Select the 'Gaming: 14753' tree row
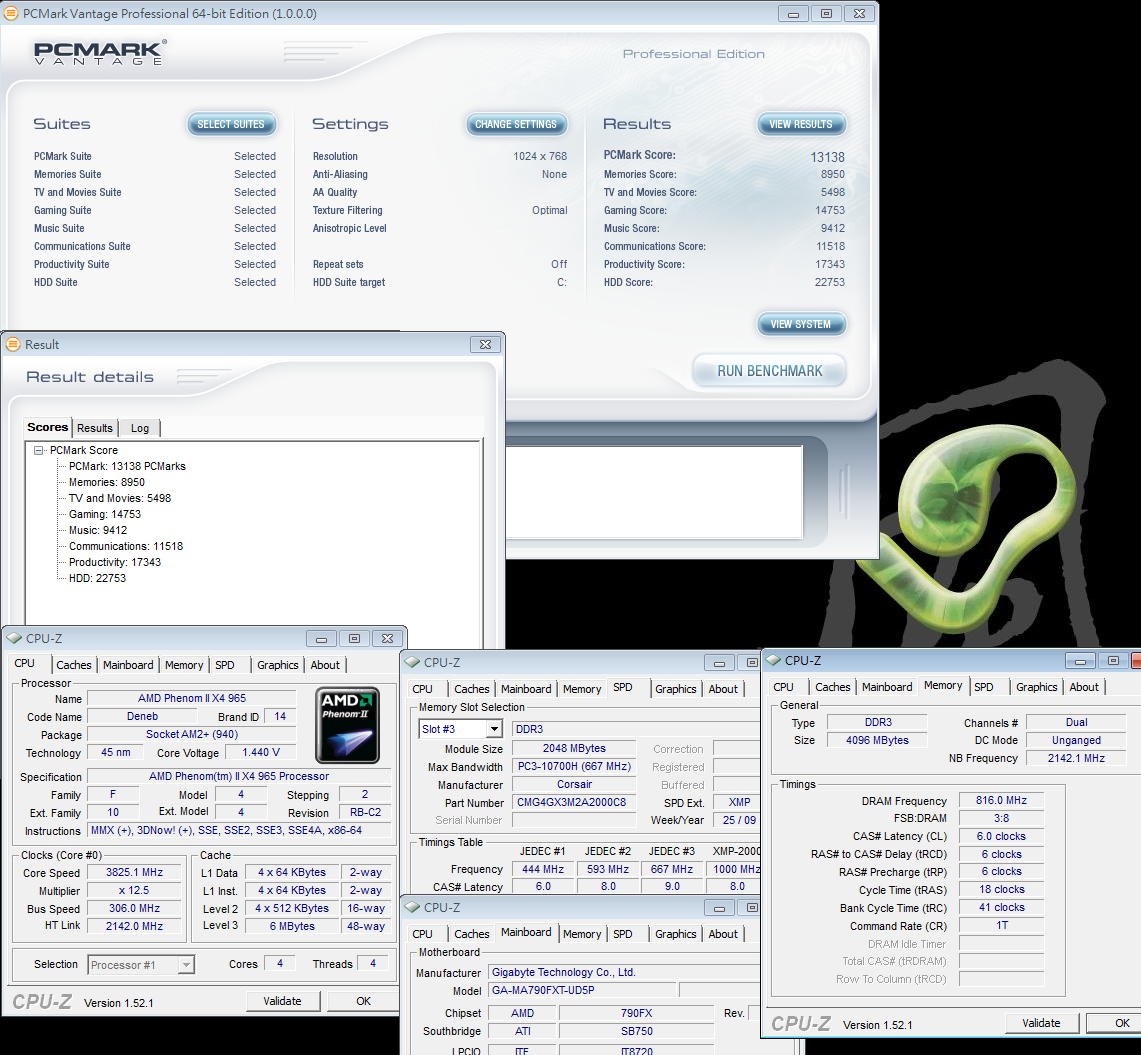 (105, 514)
